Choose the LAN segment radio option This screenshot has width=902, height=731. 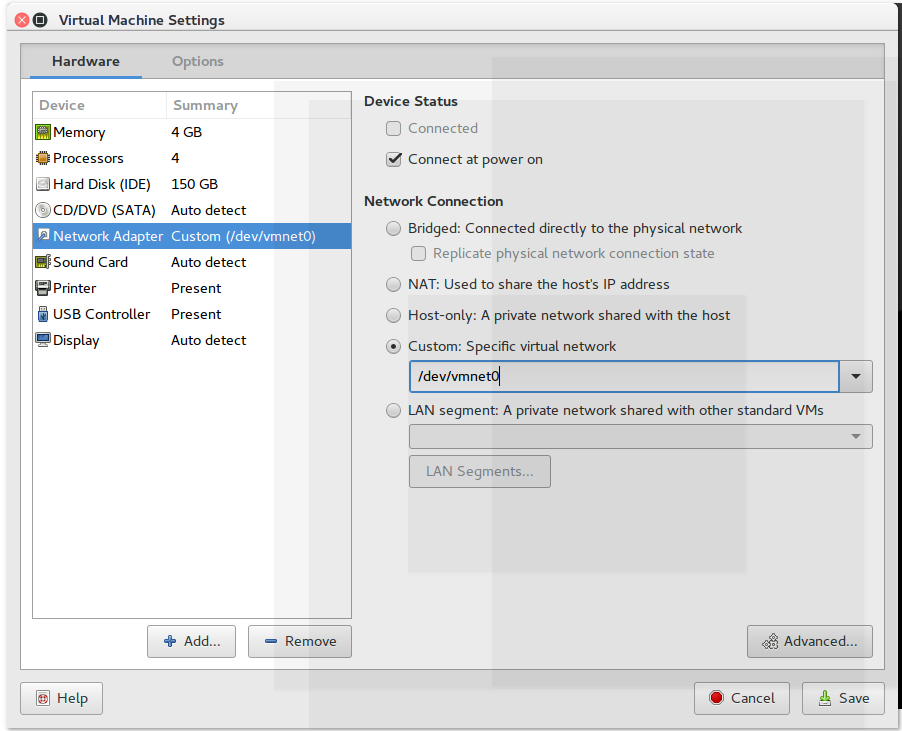coord(393,410)
